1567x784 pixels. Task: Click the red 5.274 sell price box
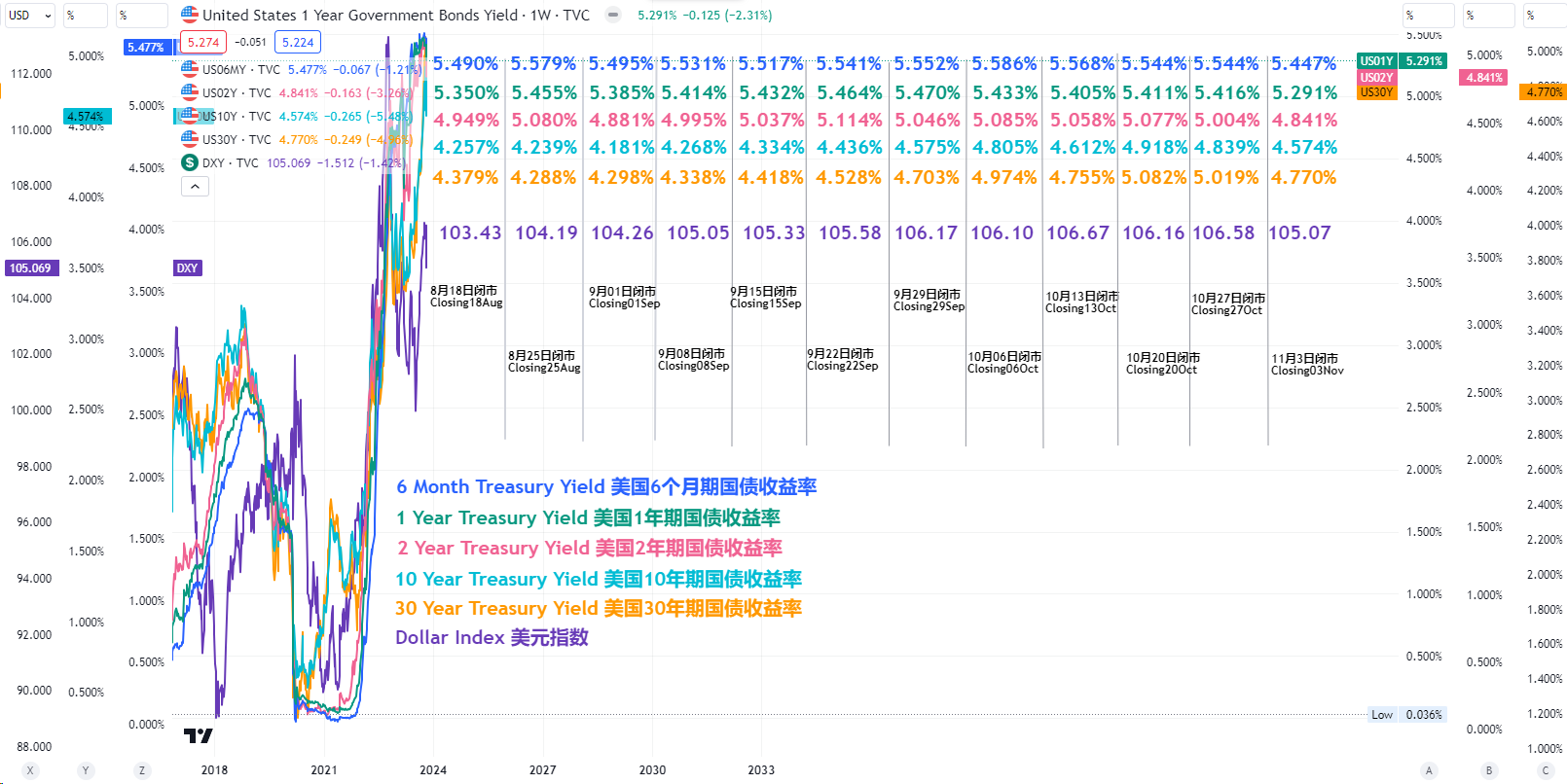(x=203, y=42)
